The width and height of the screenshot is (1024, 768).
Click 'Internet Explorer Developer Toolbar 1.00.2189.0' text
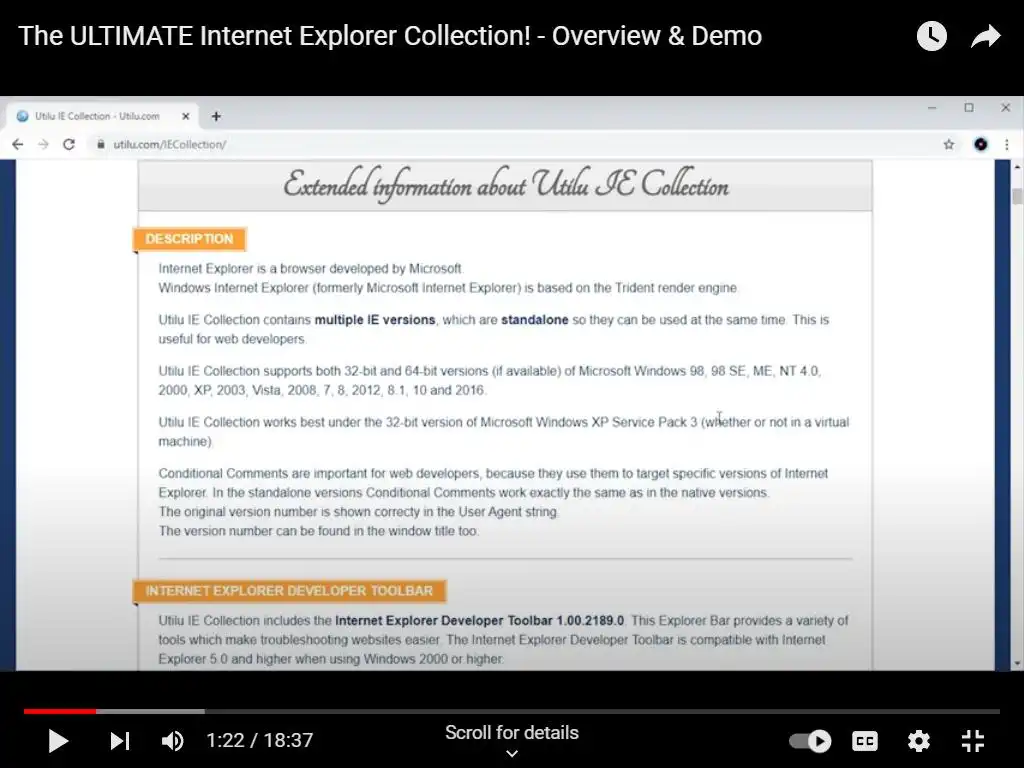click(x=479, y=620)
